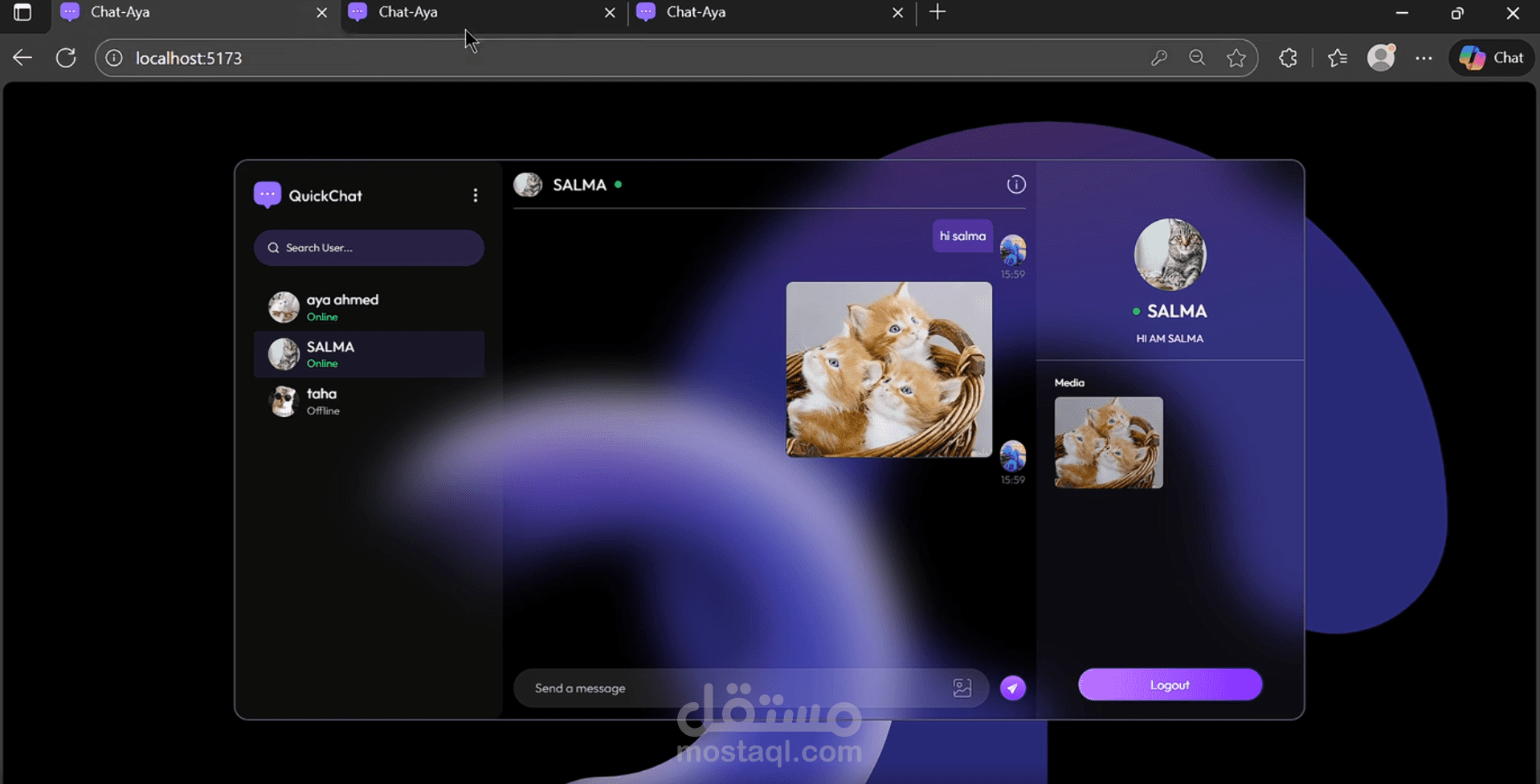Open the kitten image in the chat
This screenshot has width=1540, height=784.
(x=888, y=370)
